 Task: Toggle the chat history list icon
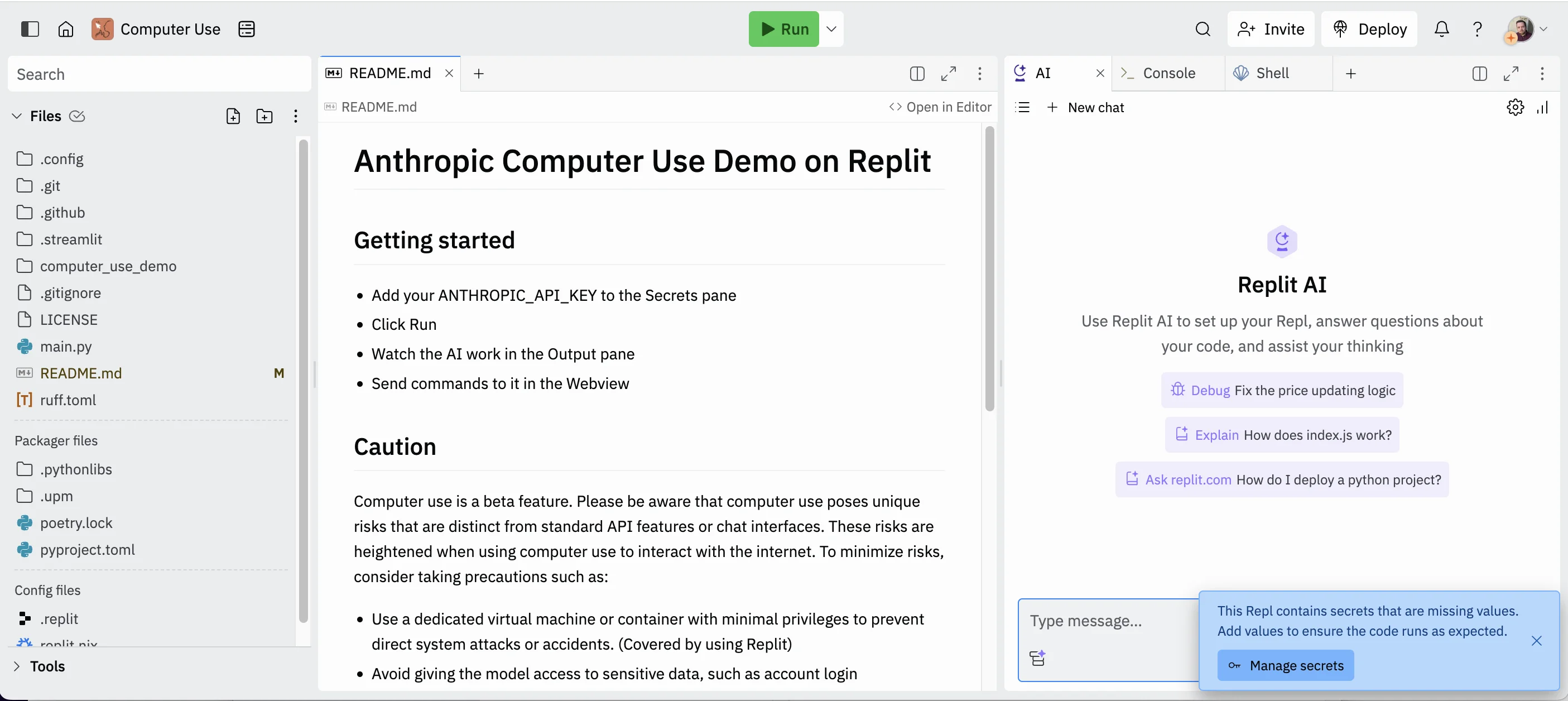(x=1023, y=107)
